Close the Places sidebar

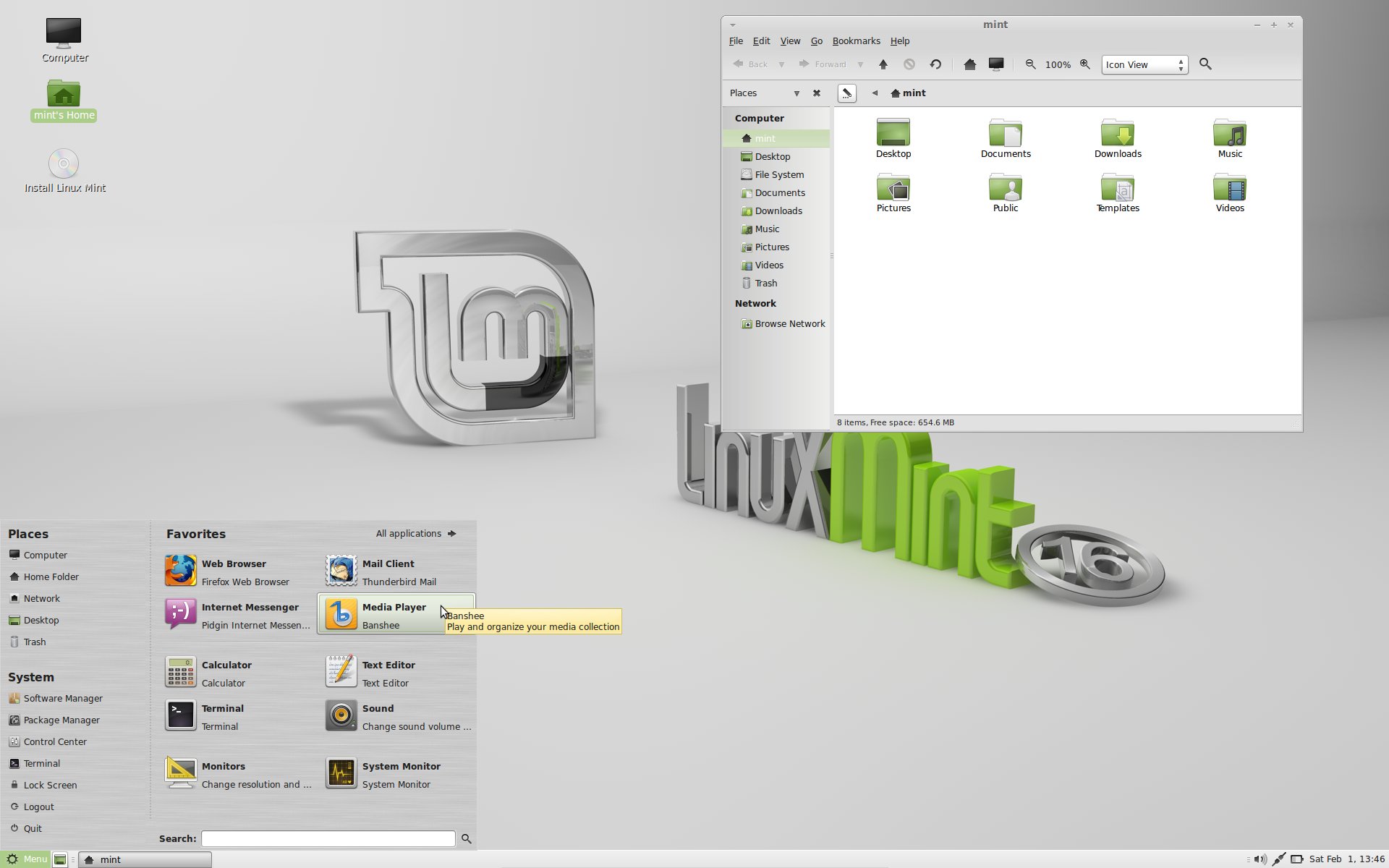[x=817, y=93]
